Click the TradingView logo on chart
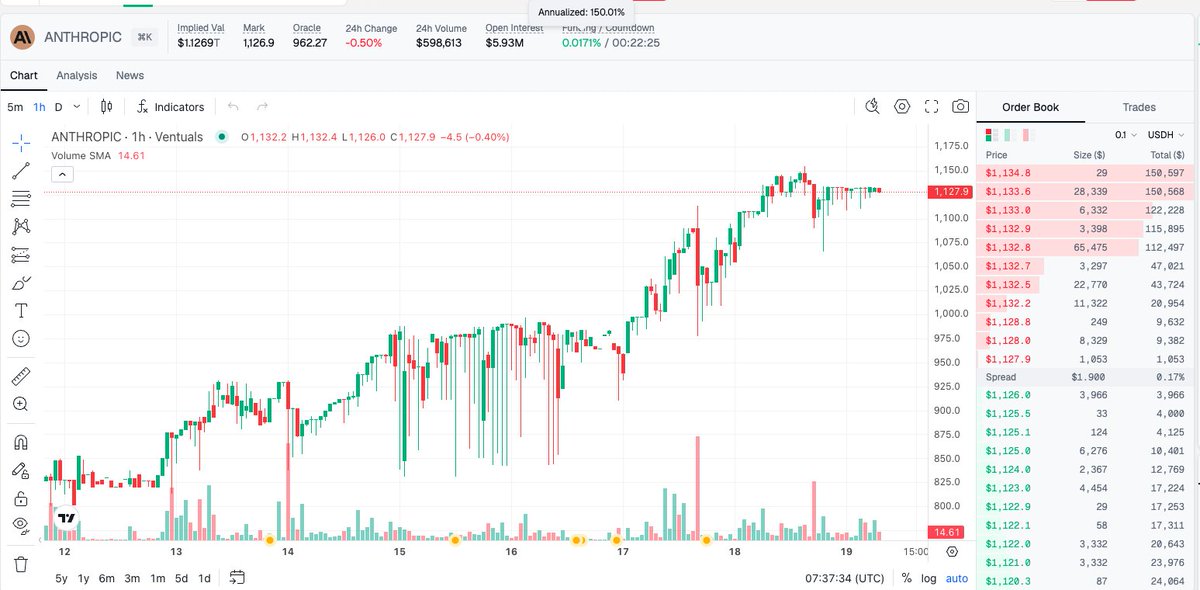 [66, 518]
